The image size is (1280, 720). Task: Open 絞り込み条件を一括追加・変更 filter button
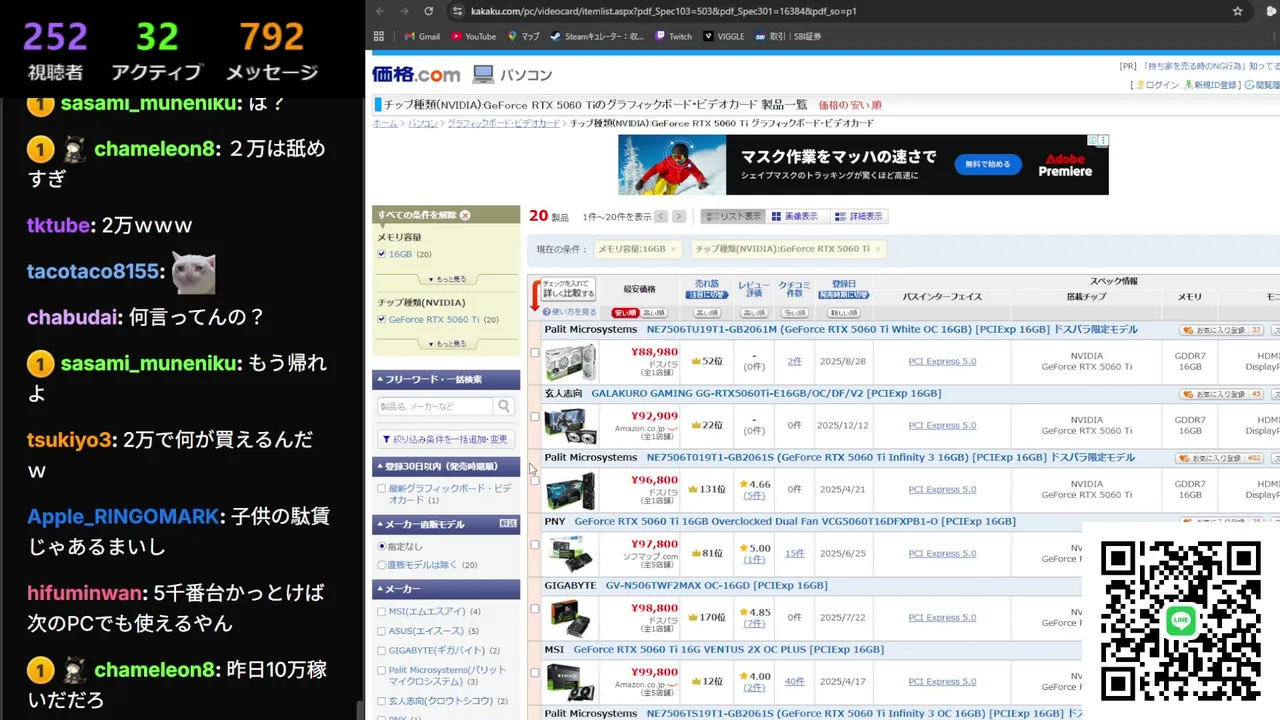click(x=445, y=438)
